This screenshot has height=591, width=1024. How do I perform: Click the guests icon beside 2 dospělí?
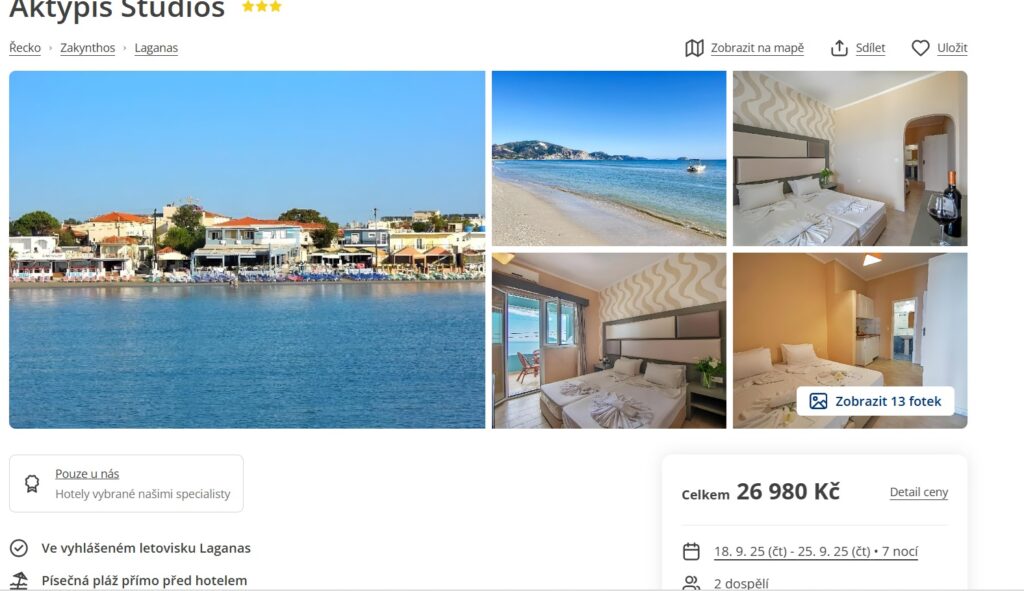[691, 583]
